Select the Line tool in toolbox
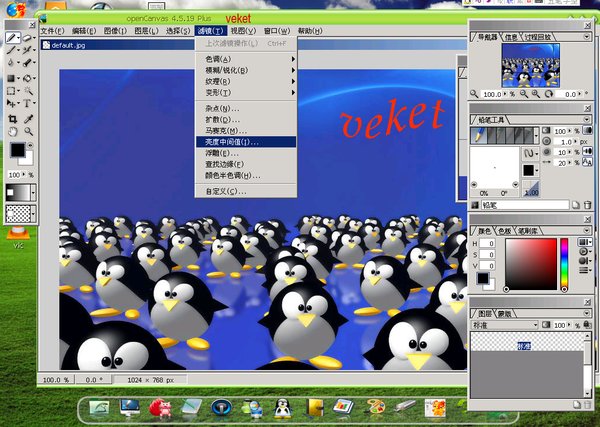Screen dimensions: 600x427 pos(11,50)
